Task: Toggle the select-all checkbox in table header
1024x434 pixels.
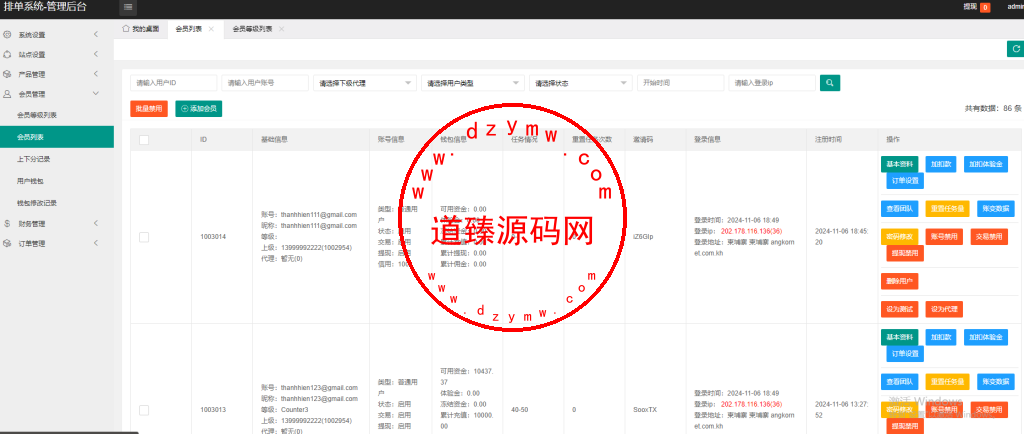Action: point(144,140)
